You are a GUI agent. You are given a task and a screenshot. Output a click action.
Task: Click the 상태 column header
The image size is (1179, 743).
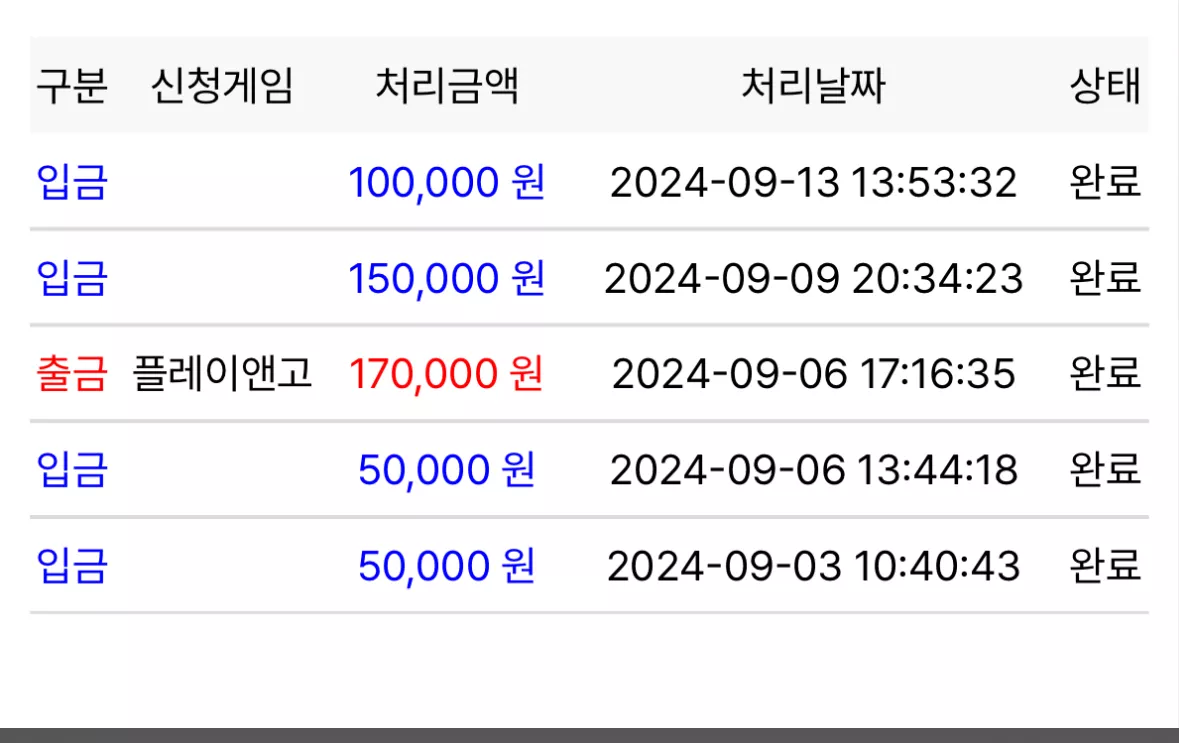click(x=1105, y=85)
